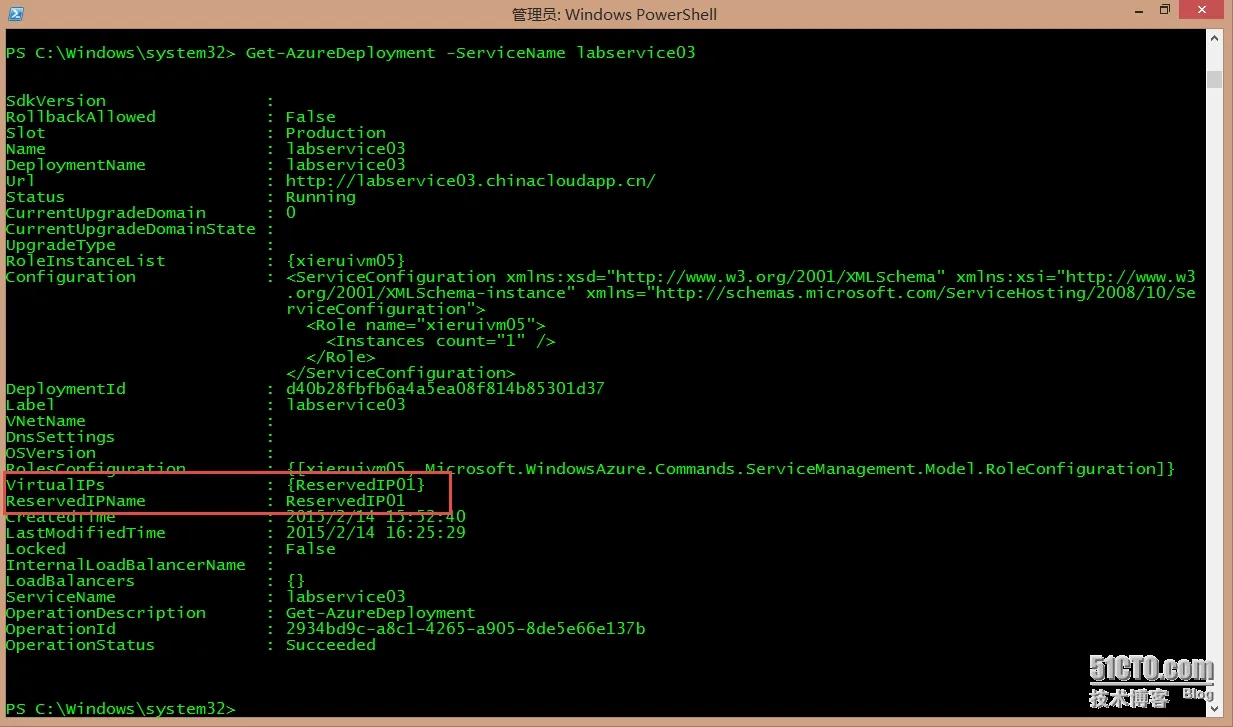Image resolution: width=1233 pixels, height=727 pixels.
Task: Click the Status value Running
Action: coord(320,197)
